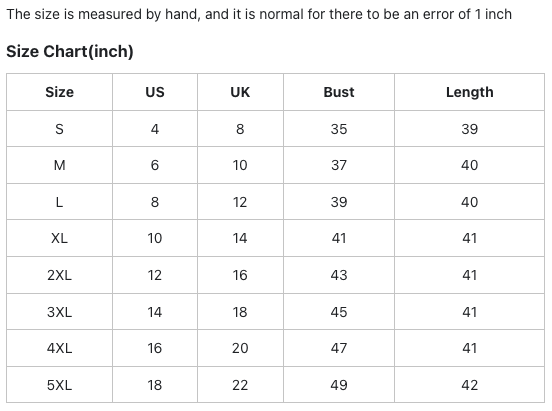Viewport: 552px width, 411px height.
Task: Select the 2XL size cell
Action: pos(59,275)
